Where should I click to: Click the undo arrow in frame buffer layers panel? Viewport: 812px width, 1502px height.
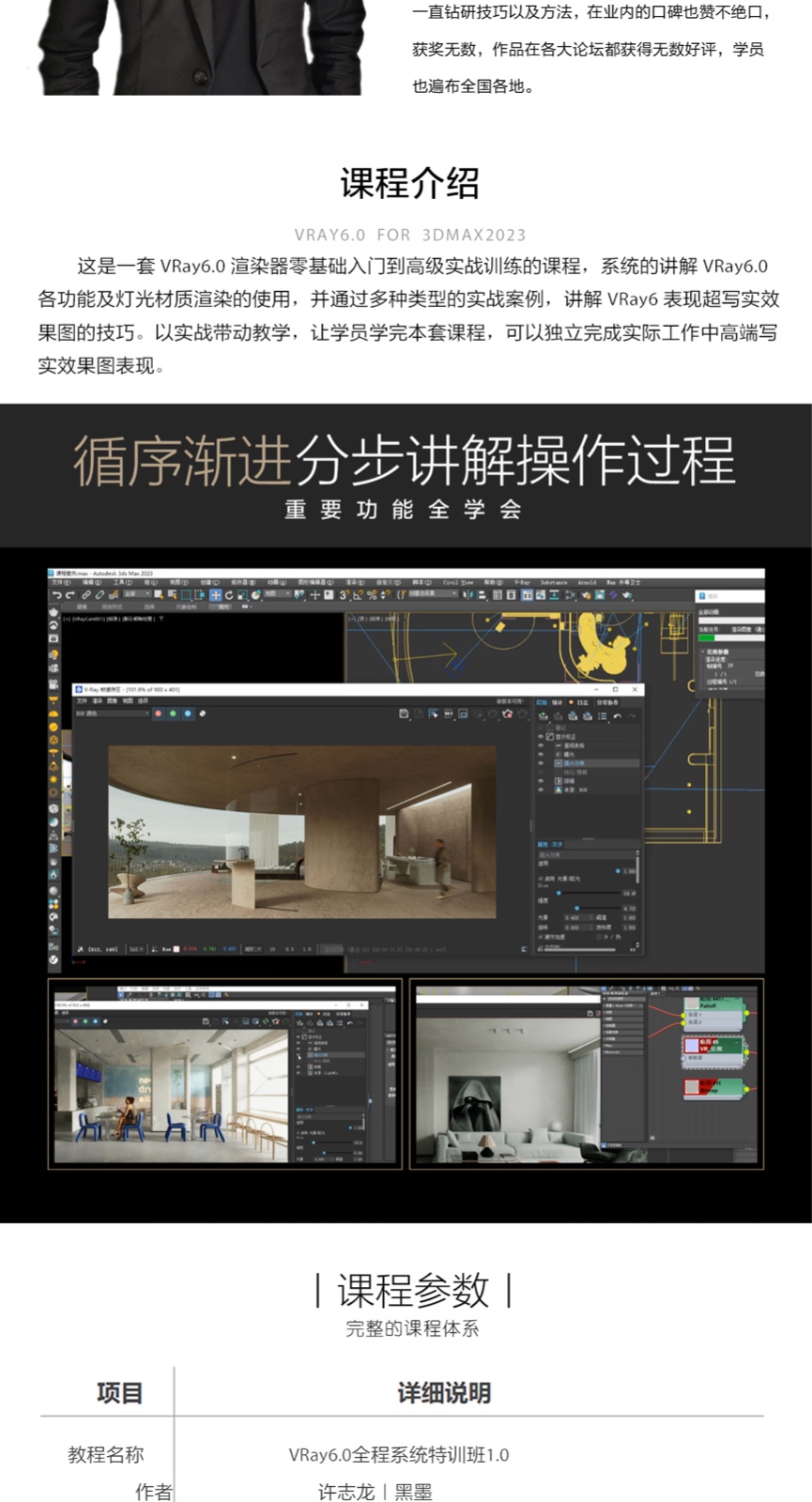tap(617, 716)
